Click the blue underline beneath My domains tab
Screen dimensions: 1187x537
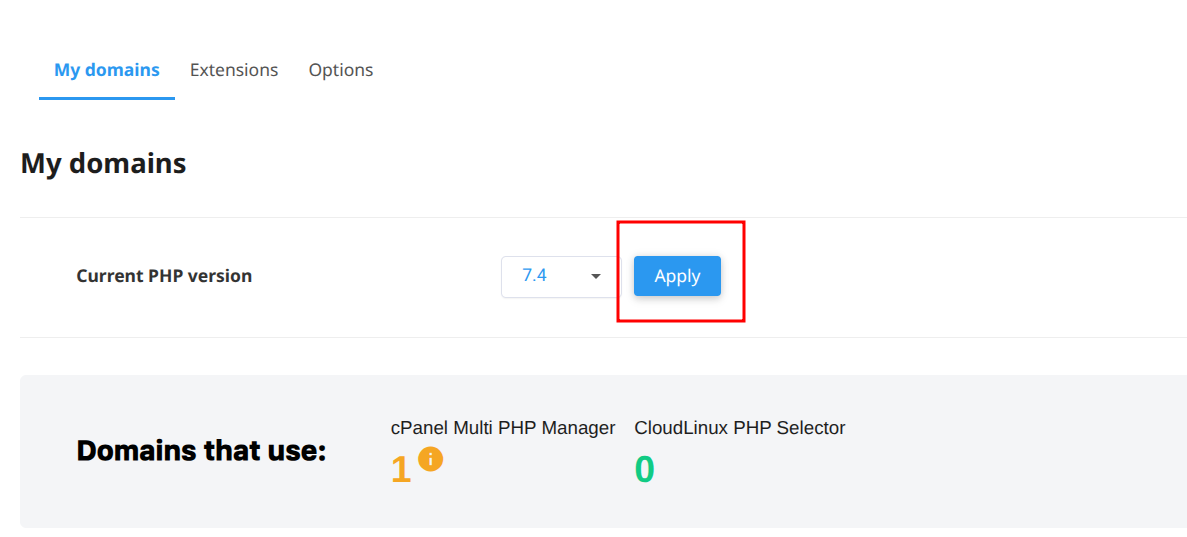(x=107, y=98)
